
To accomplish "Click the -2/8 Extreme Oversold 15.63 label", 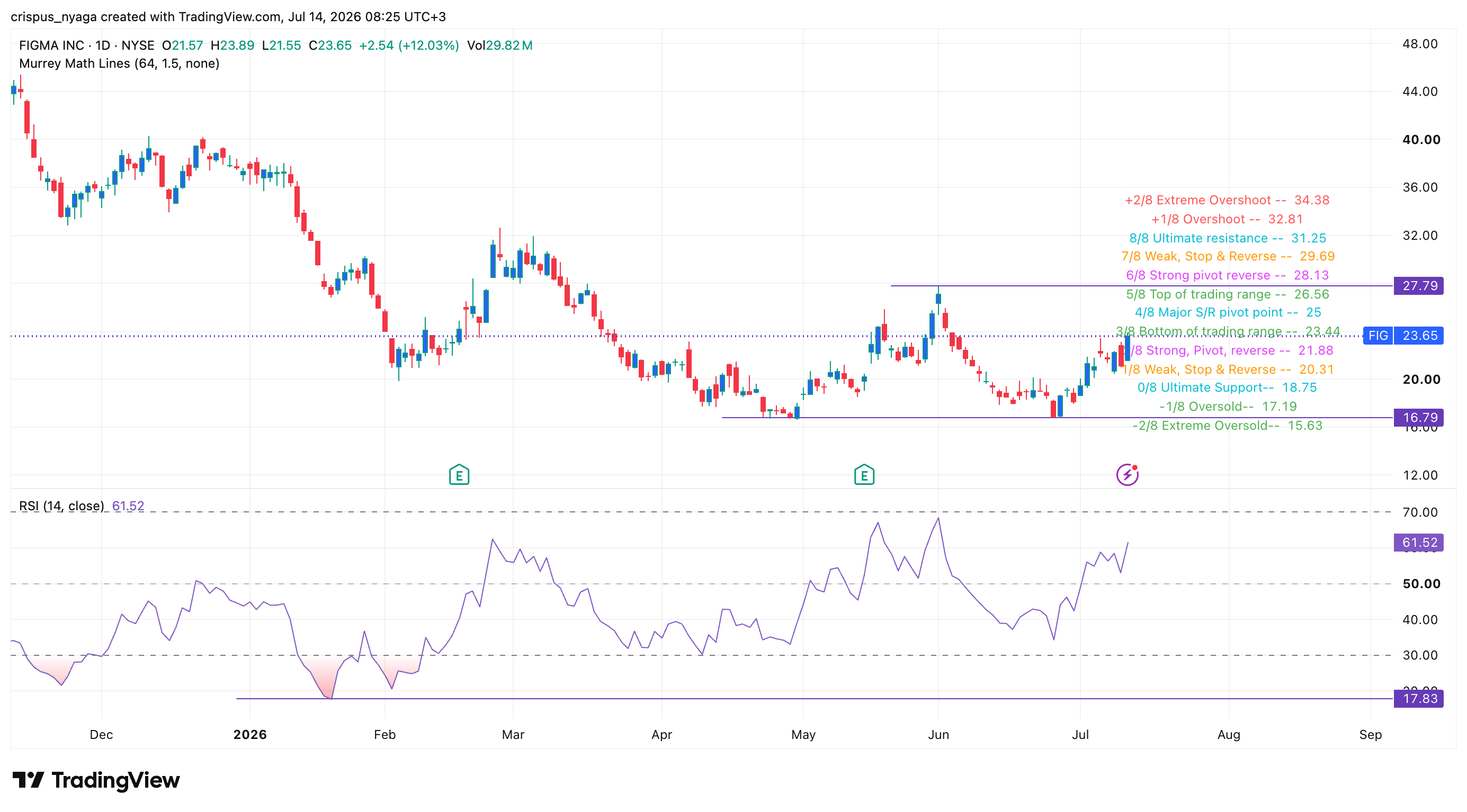I will (x=1227, y=426).
